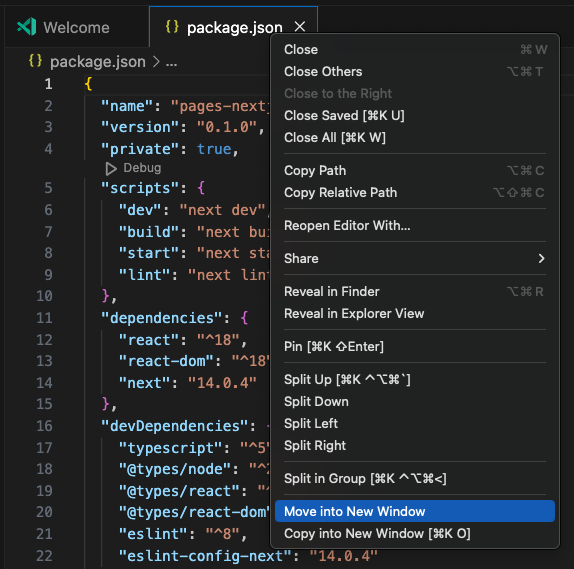The width and height of the screenshot is (574, 569).
Task: Click the "dependencies" key text
Action: 162,318
